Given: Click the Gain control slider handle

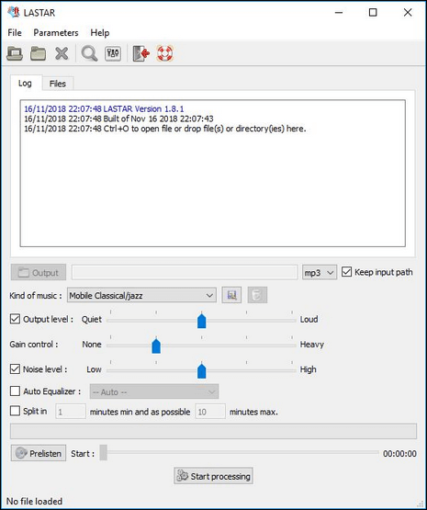Looking at the screenshot, I should pyautogui.click(x=156, y=345).
